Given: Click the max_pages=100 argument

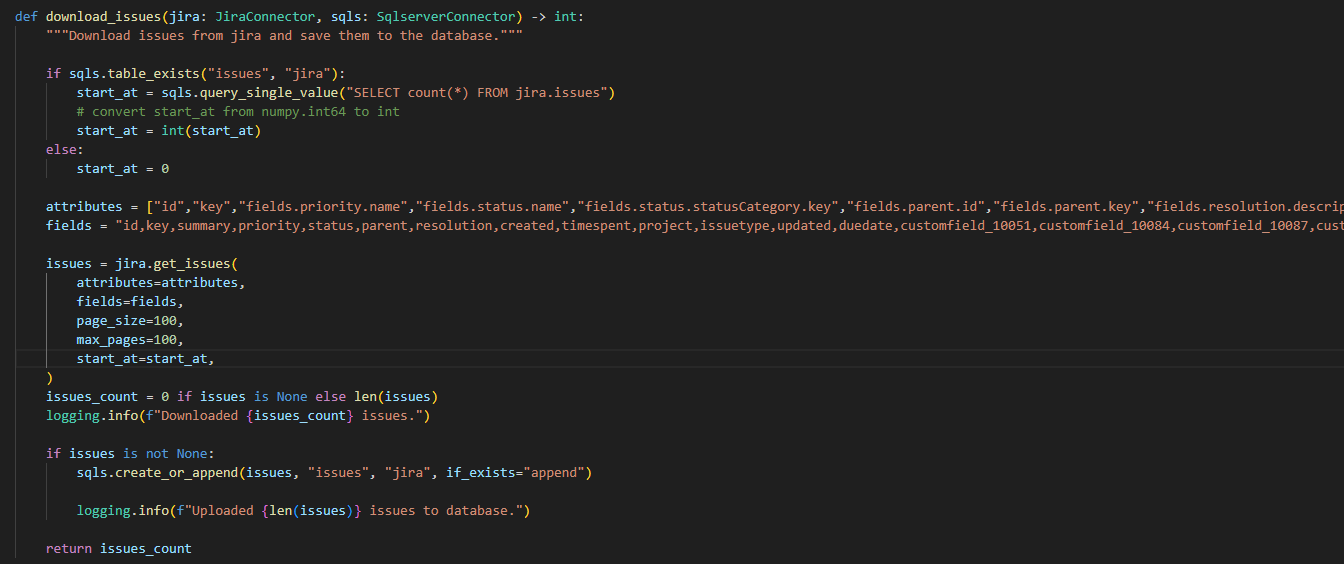Looking at the screenshot, I should [131, 340].
